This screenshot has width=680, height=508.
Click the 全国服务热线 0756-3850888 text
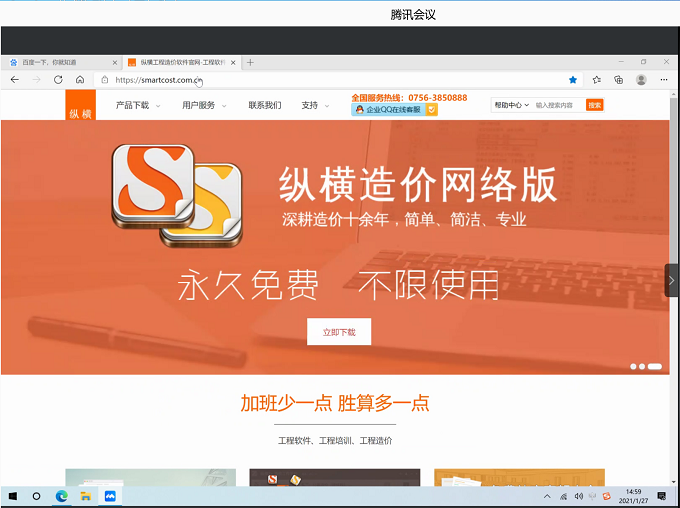pos(409,98)
